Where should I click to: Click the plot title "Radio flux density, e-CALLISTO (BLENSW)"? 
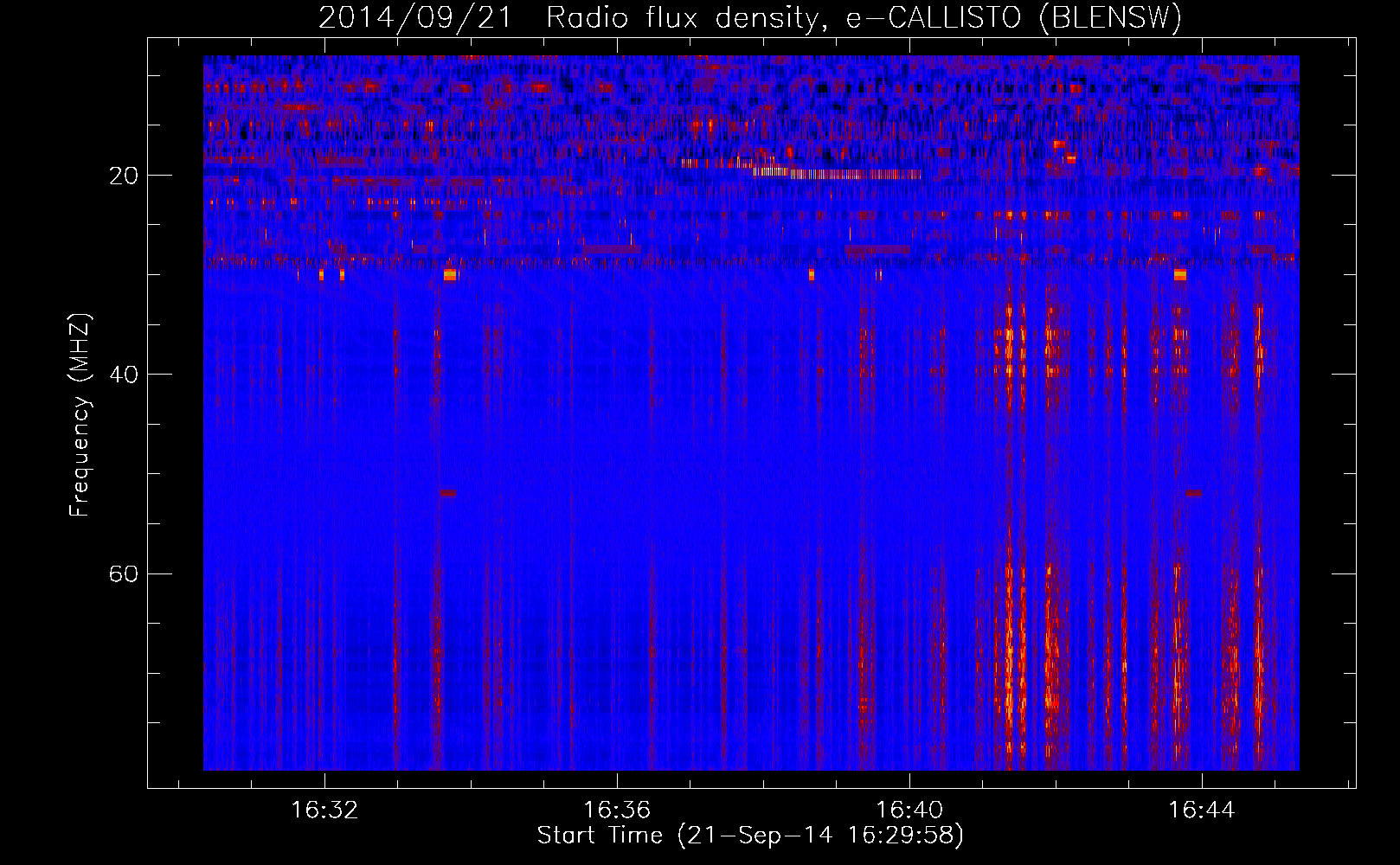tap(864, 18)
